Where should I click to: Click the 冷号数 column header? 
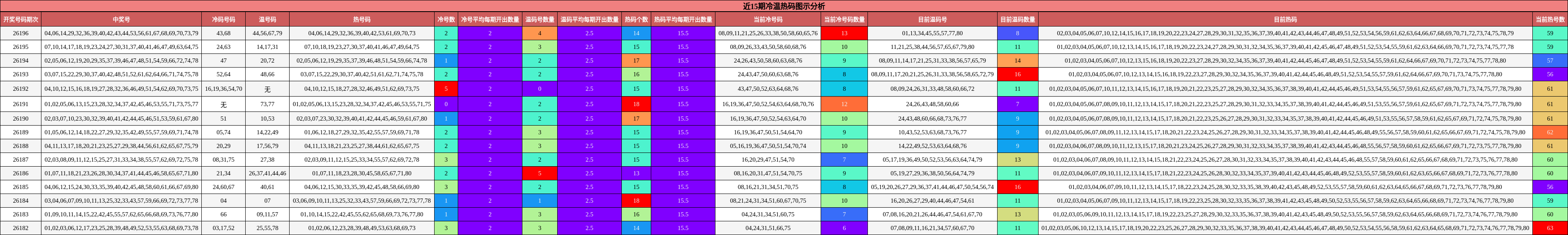(x=446, y=19)
